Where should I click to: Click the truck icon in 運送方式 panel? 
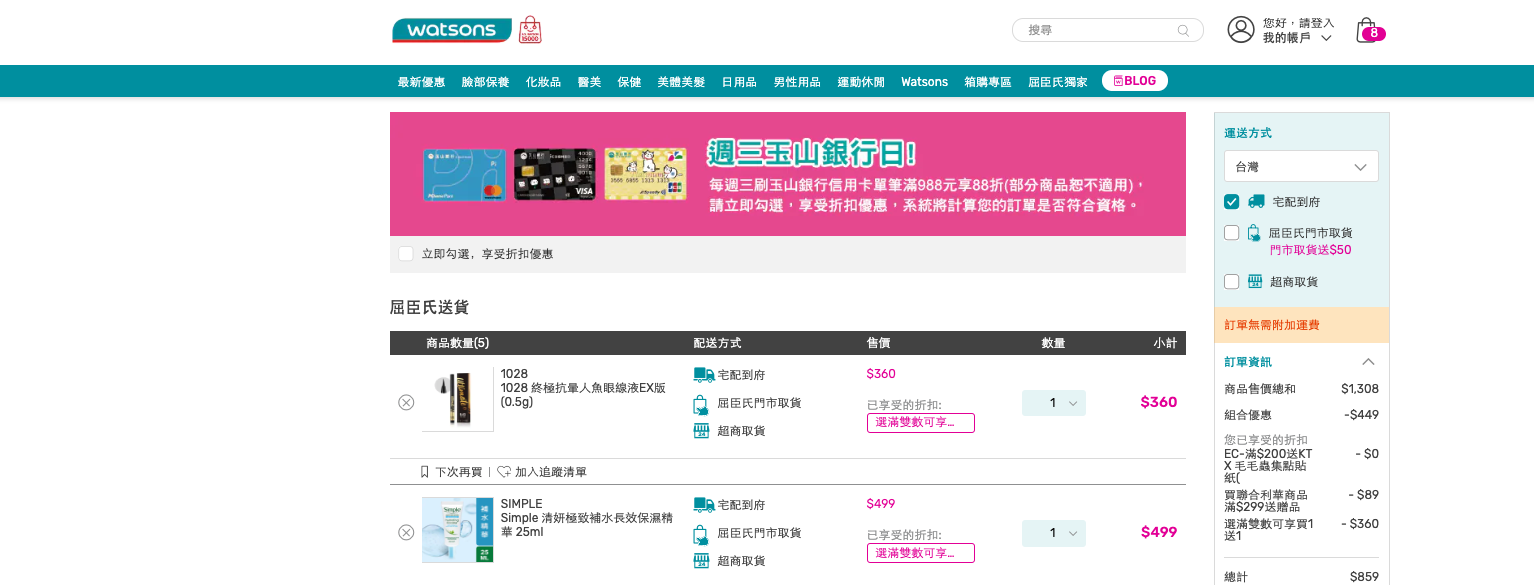point(1256,201)
